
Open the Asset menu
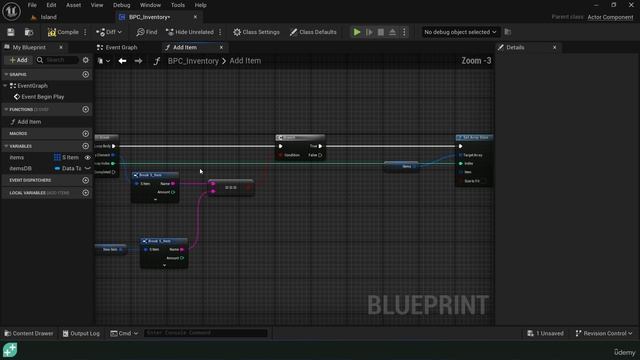point(73,5)
